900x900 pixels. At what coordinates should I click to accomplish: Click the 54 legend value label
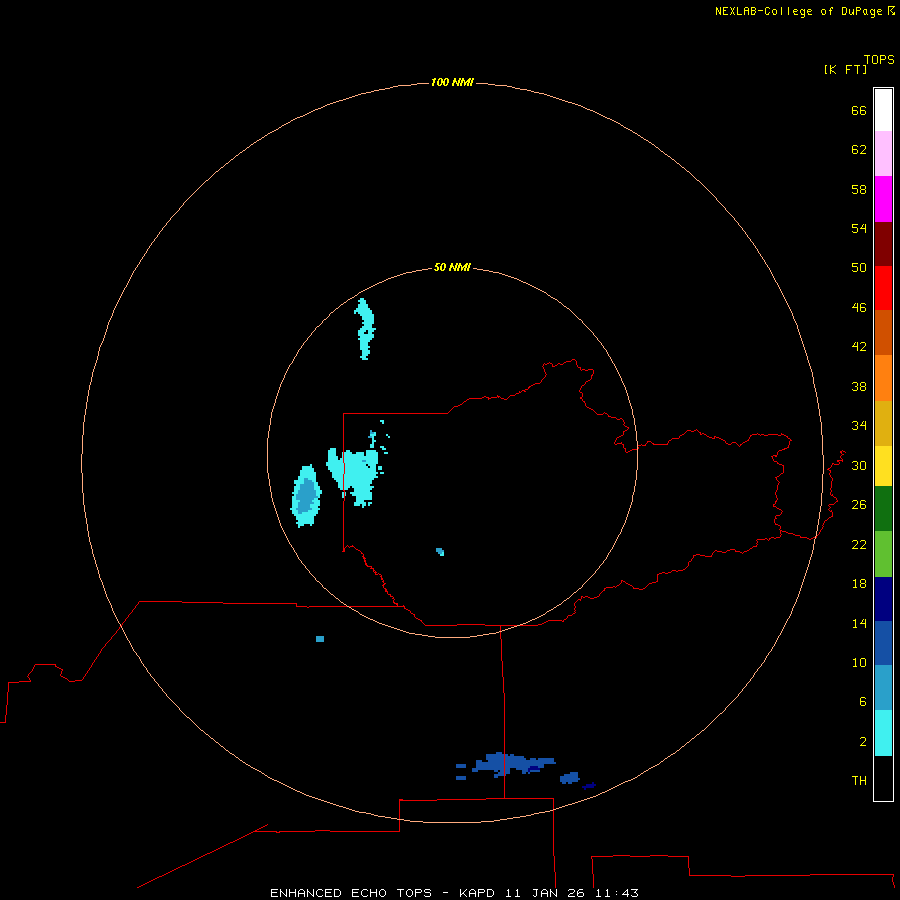(x=859, y=228)
